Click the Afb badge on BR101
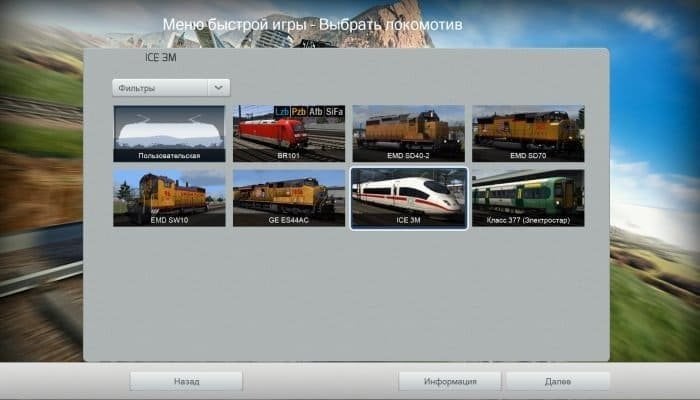Screen dimensions: 700x400 pos(315,112)
